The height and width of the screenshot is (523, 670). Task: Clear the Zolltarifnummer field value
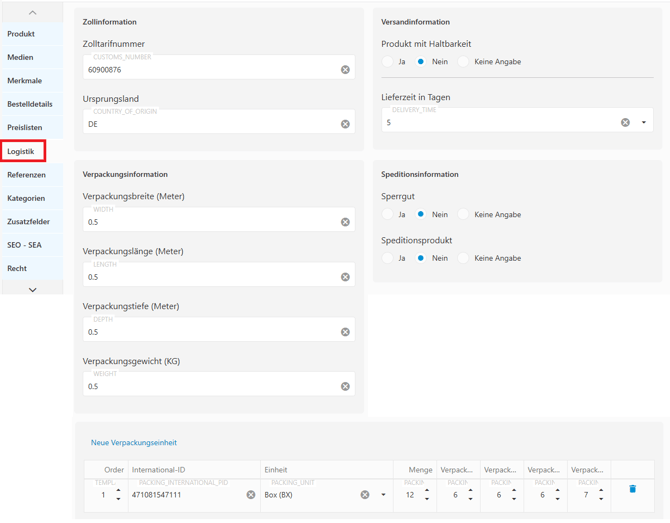tap(345, 70)
